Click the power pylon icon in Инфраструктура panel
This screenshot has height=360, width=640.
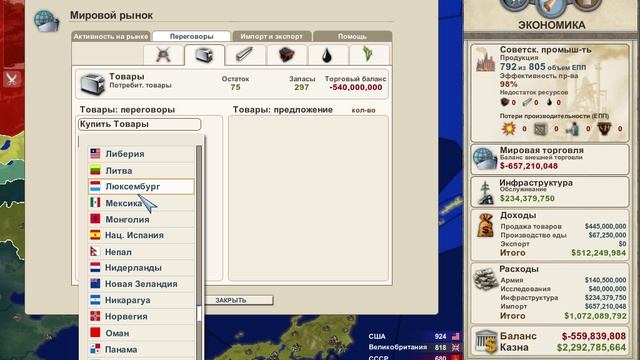click(x=485, y=192)
